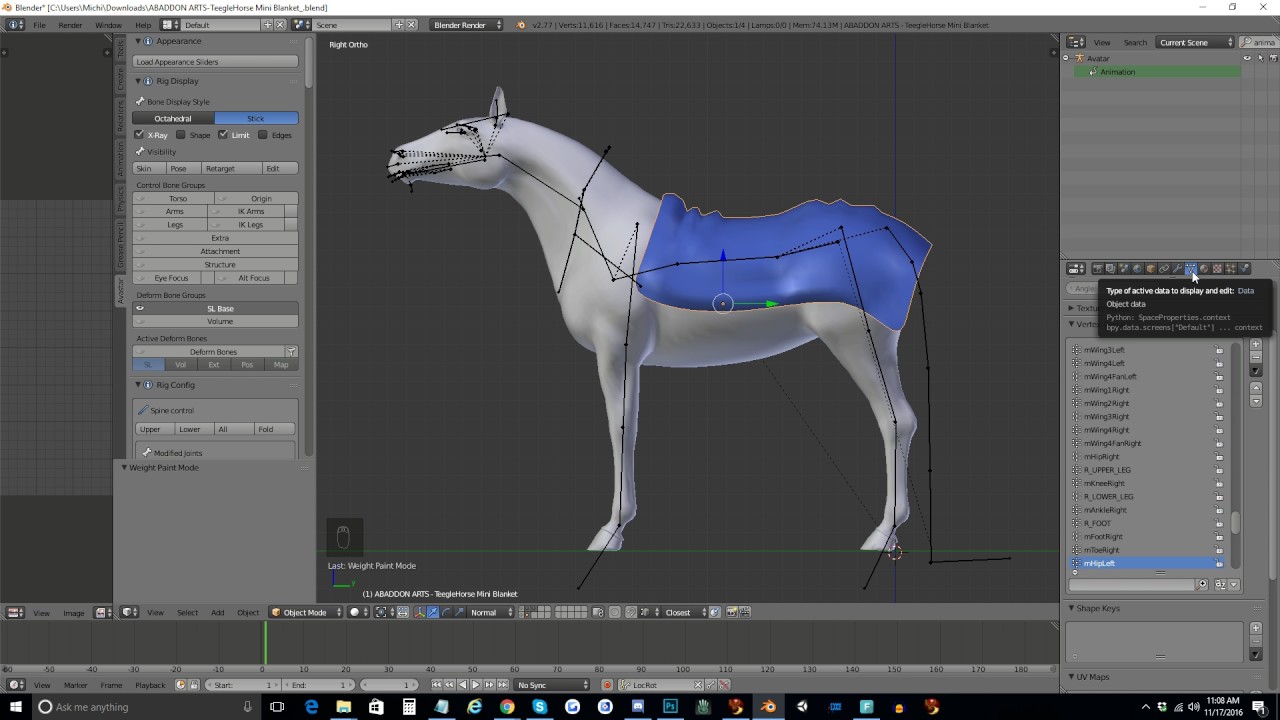Toggle the Limit checkbox
The height and width of the screenshot is (720, 1280).
tap(223, 135)
